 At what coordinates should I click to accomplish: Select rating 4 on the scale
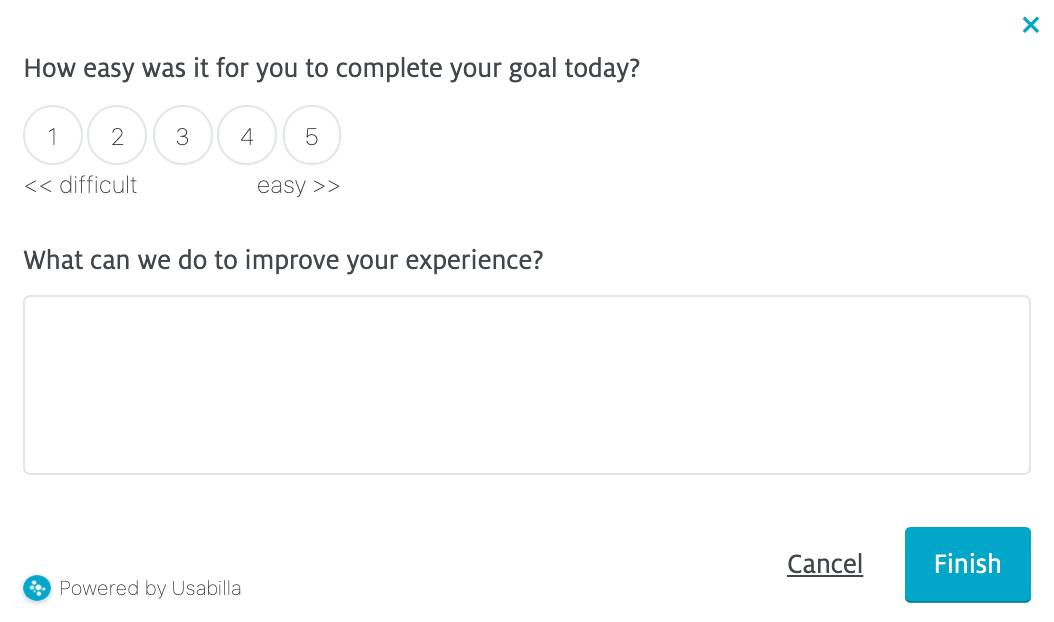tap(247, 136)
